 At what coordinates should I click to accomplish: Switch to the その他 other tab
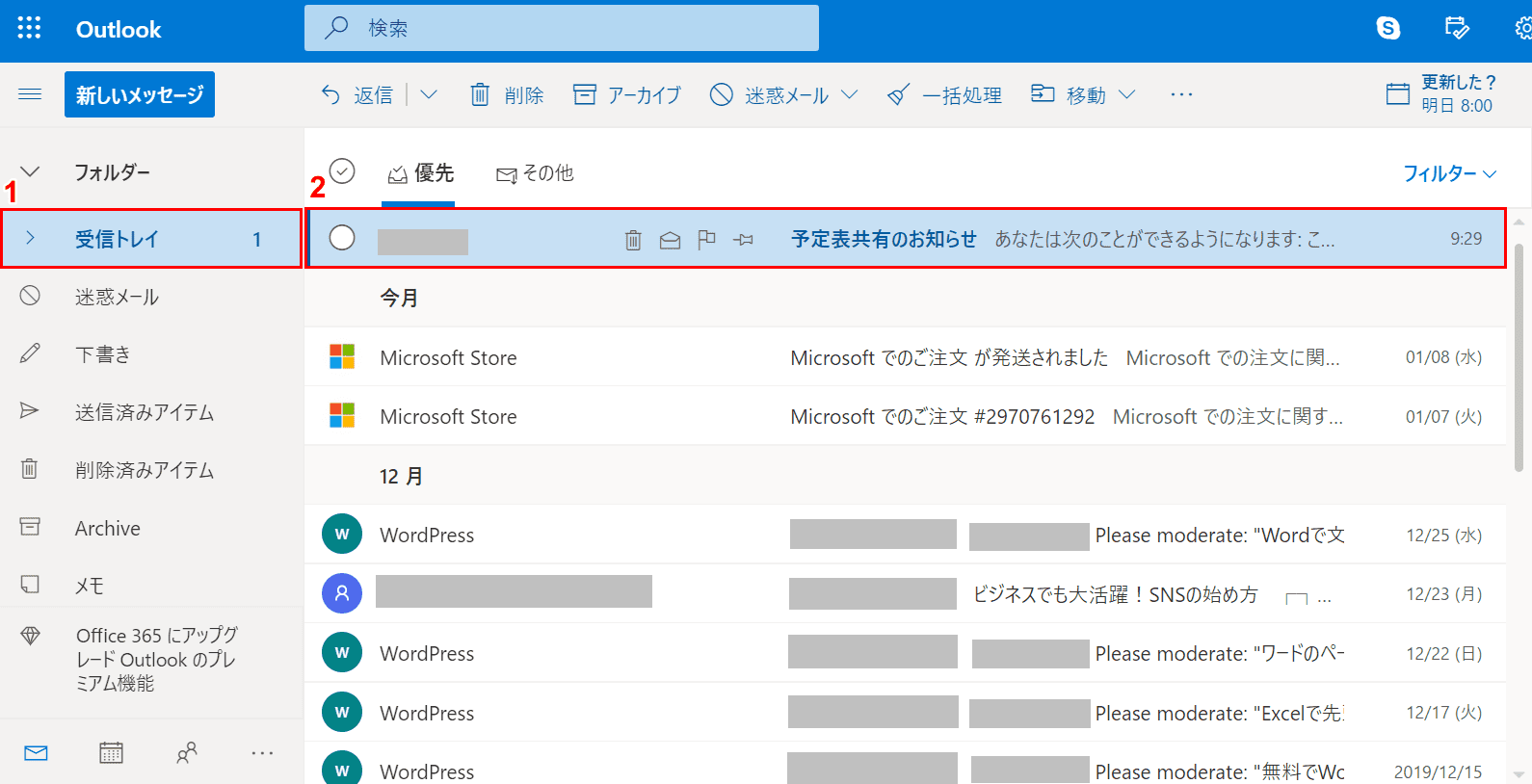[x=535, y=173]
